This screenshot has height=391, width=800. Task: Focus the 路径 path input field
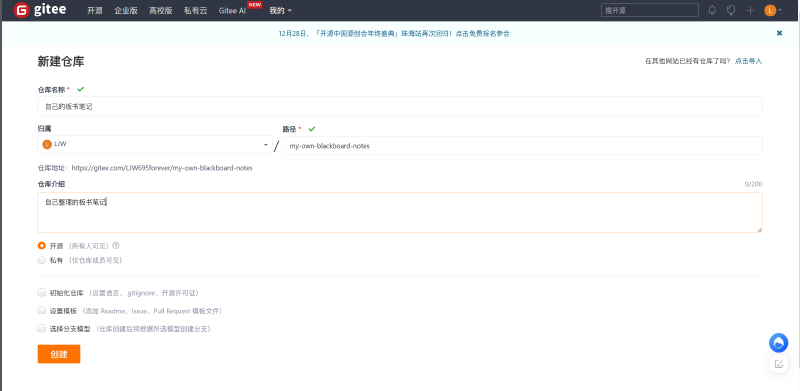coord(522,145)
